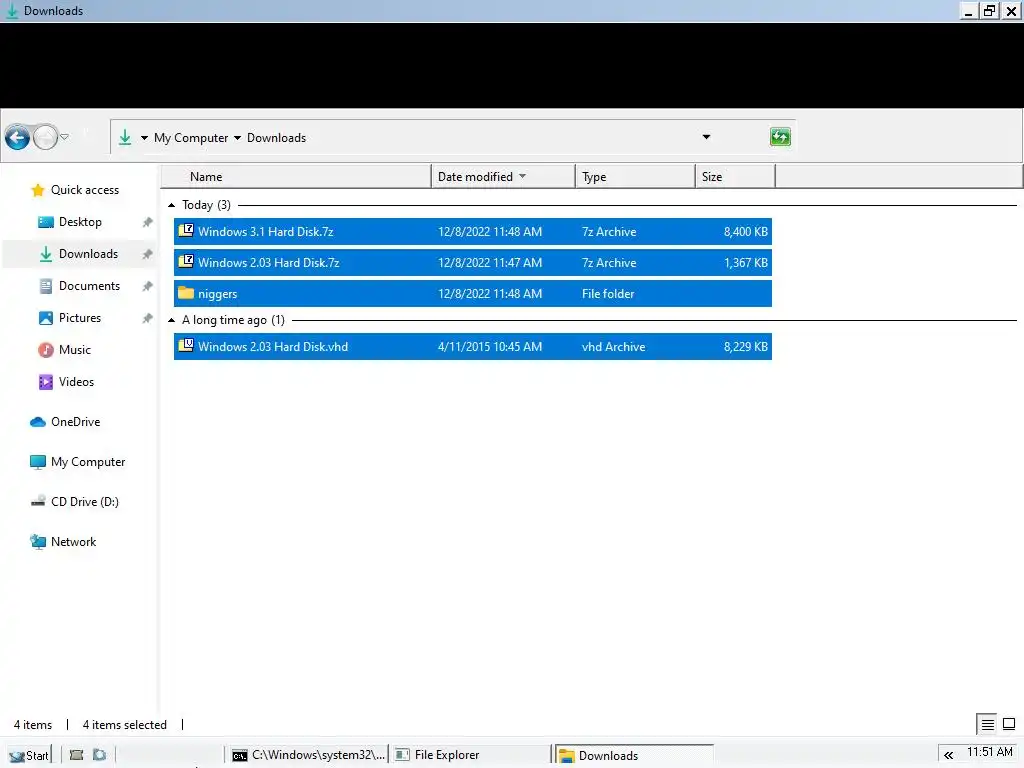This screenshot has width=1024, height=768.
Task: Select file name Windows 2.03 Hard Disk.vhd
Action: point(273,347)
